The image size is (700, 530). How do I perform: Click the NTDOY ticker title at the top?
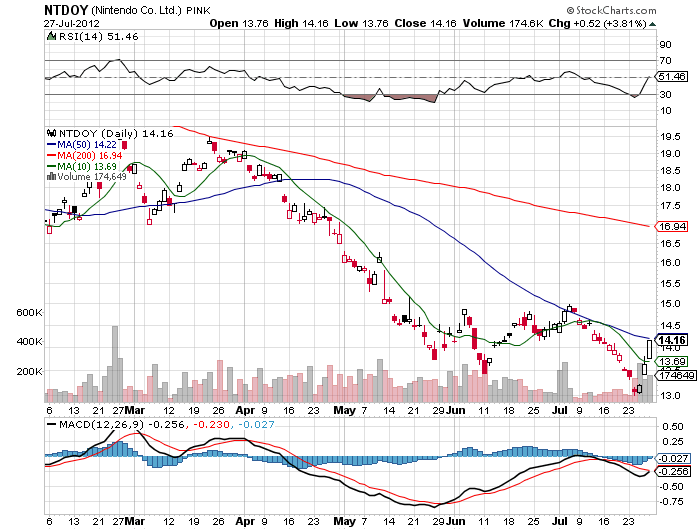66,10
